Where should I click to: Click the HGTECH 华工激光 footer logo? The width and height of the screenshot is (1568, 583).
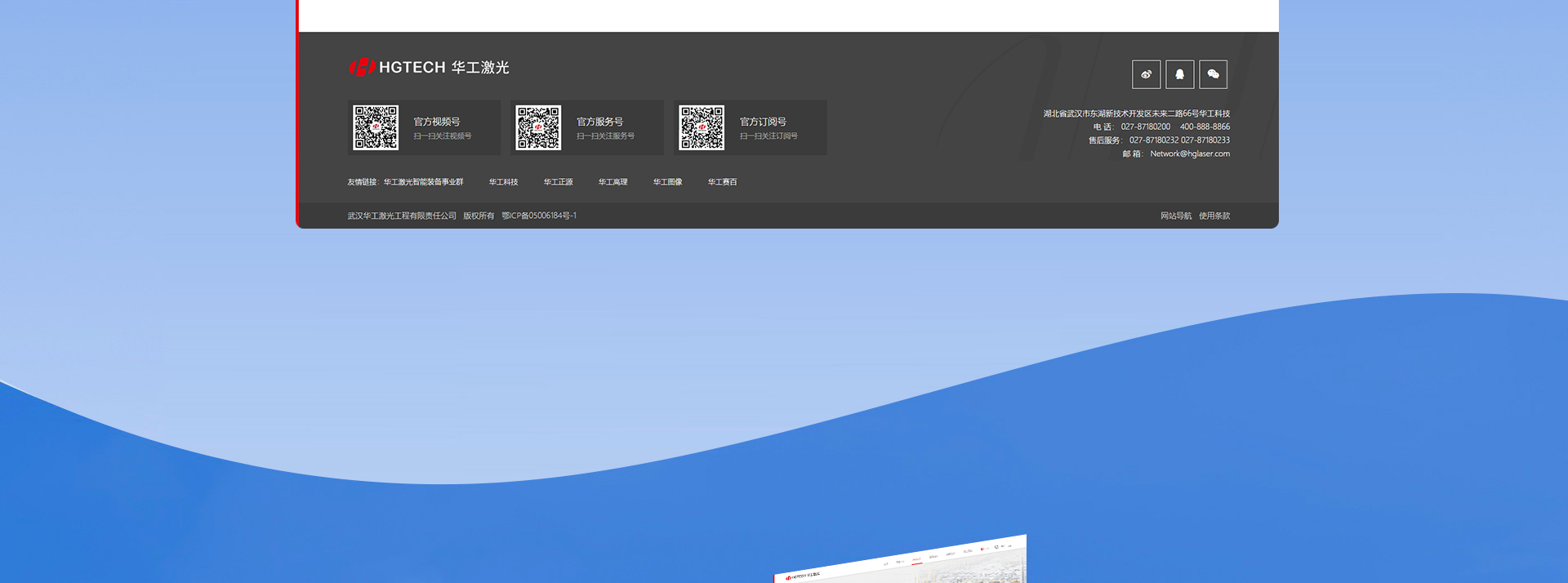coord(429,68)
